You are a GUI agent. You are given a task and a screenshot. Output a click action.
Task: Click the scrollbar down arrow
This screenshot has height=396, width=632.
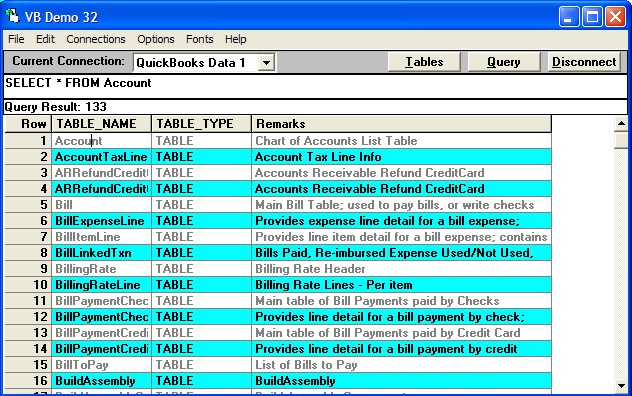point(621,386)
